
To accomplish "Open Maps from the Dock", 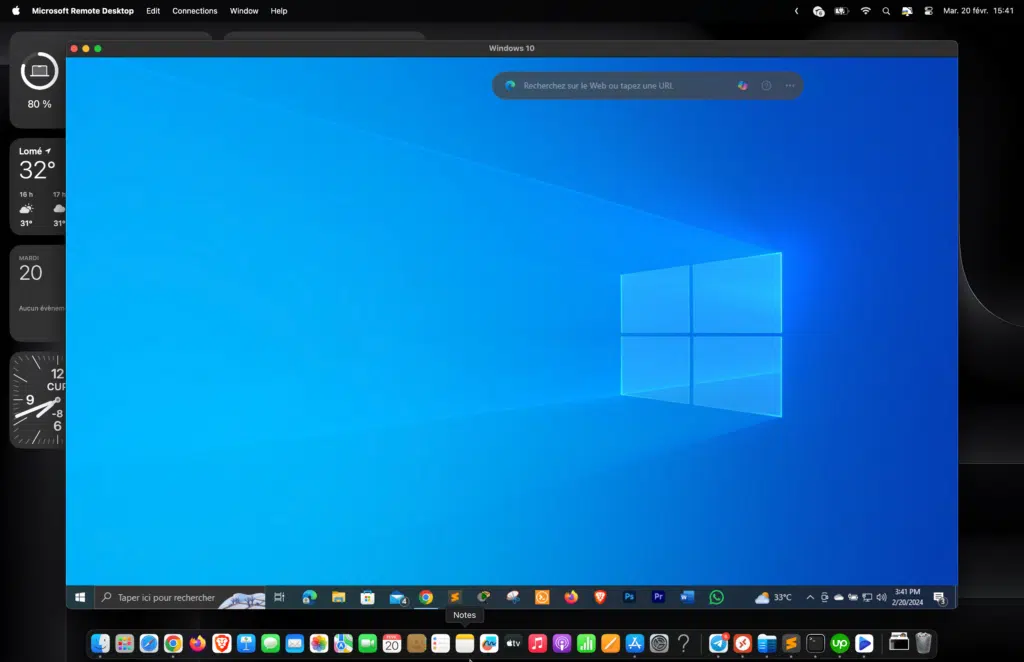I will (343, 644).
